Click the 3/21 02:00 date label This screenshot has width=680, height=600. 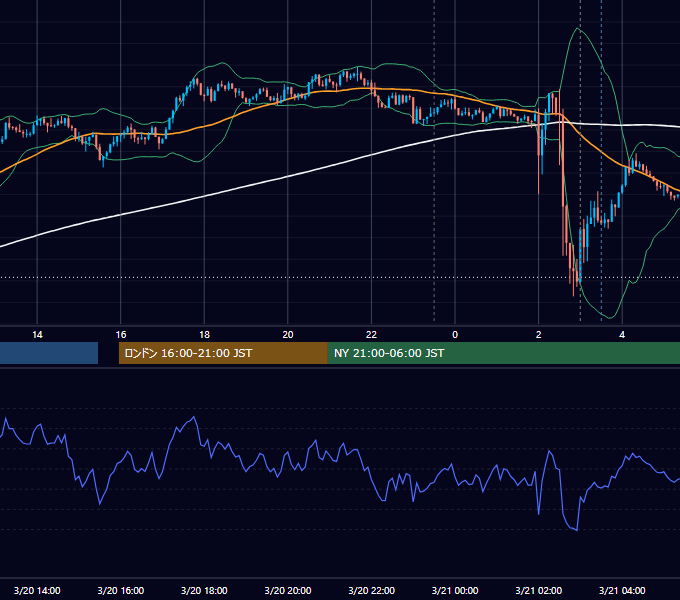539,590
